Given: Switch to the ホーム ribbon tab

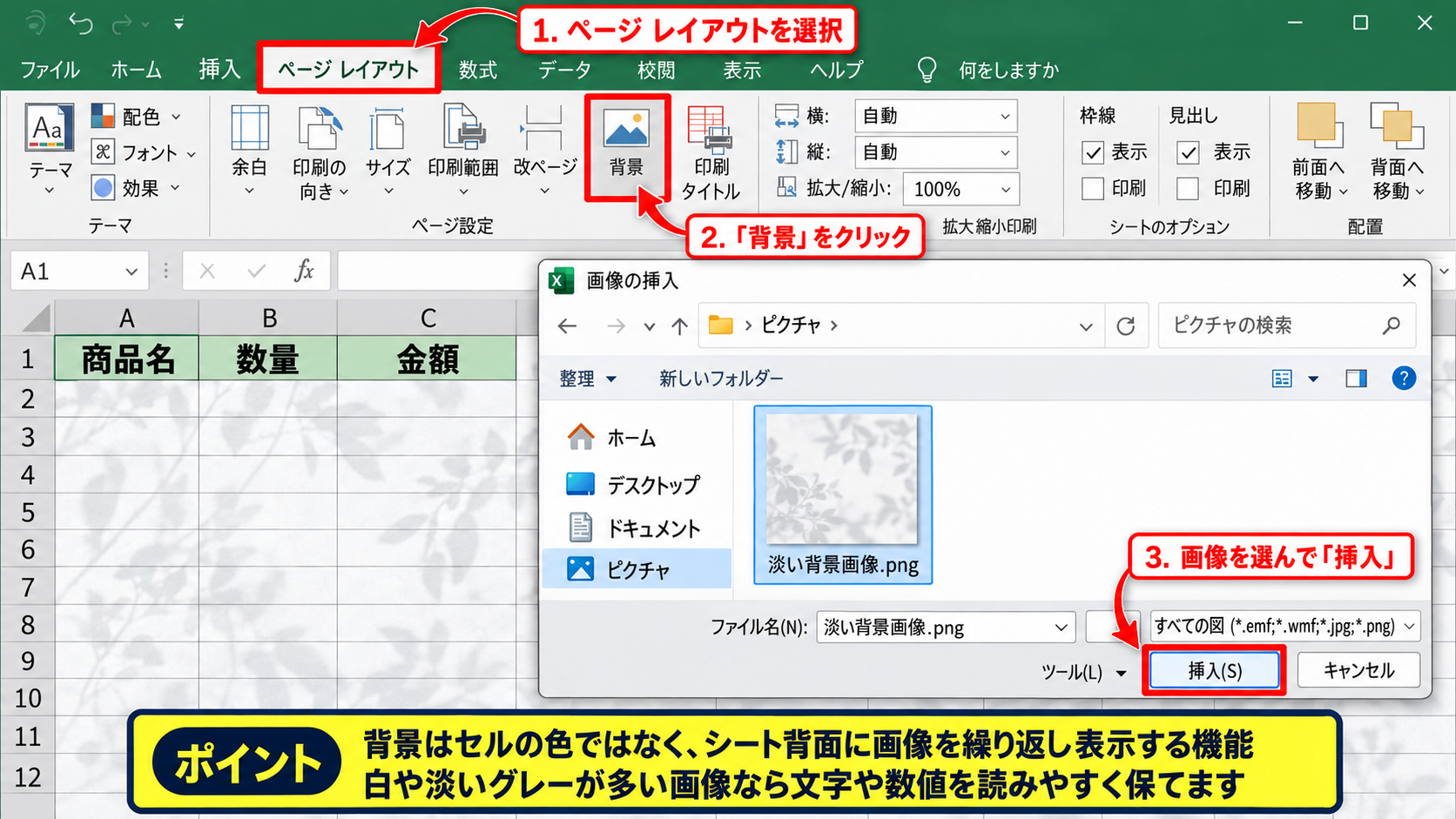Looking at the screenshot, I should click(x=136, y=70).
